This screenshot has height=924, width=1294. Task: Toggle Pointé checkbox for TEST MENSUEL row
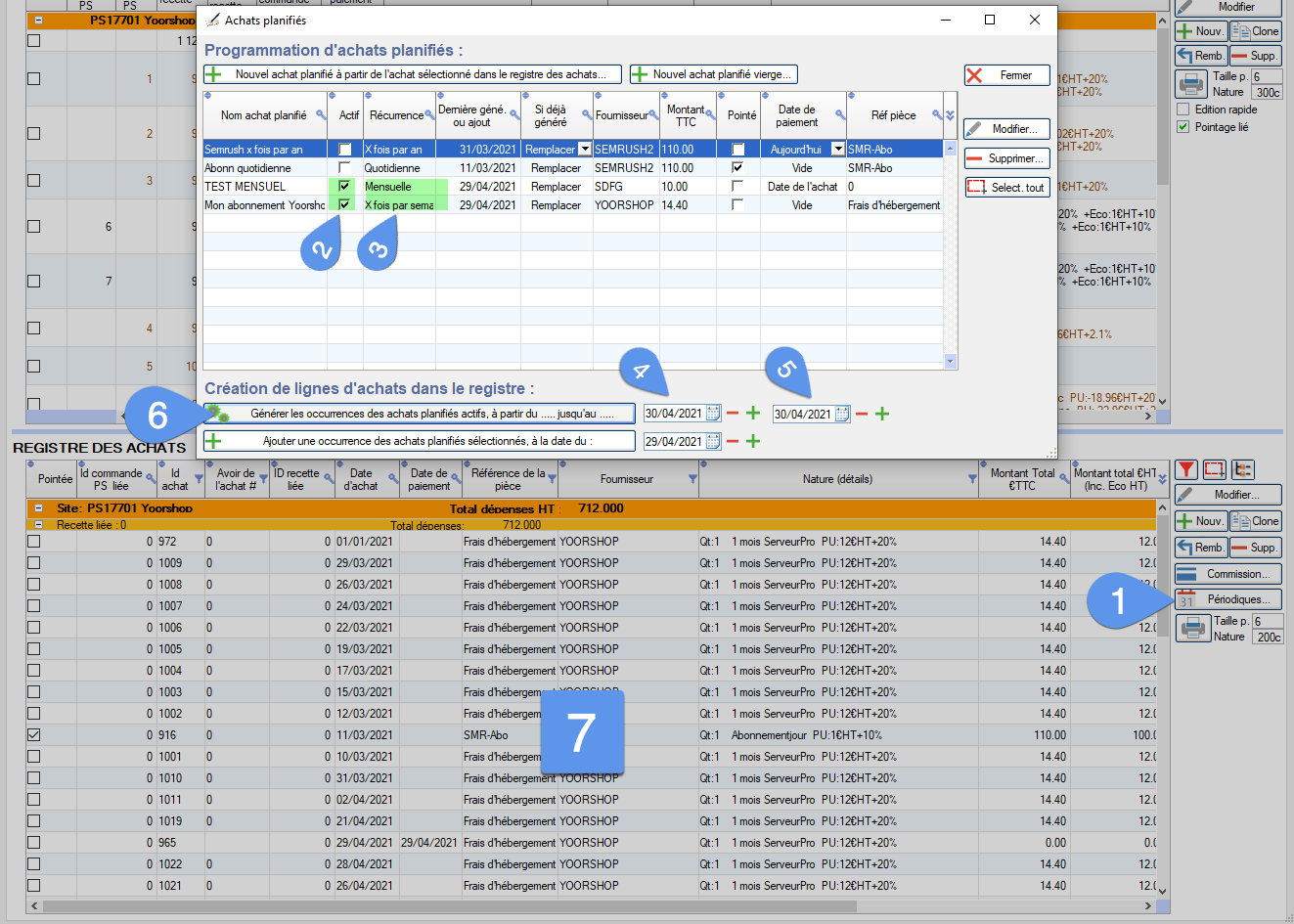pyautogui.click(x=737, y=187)
